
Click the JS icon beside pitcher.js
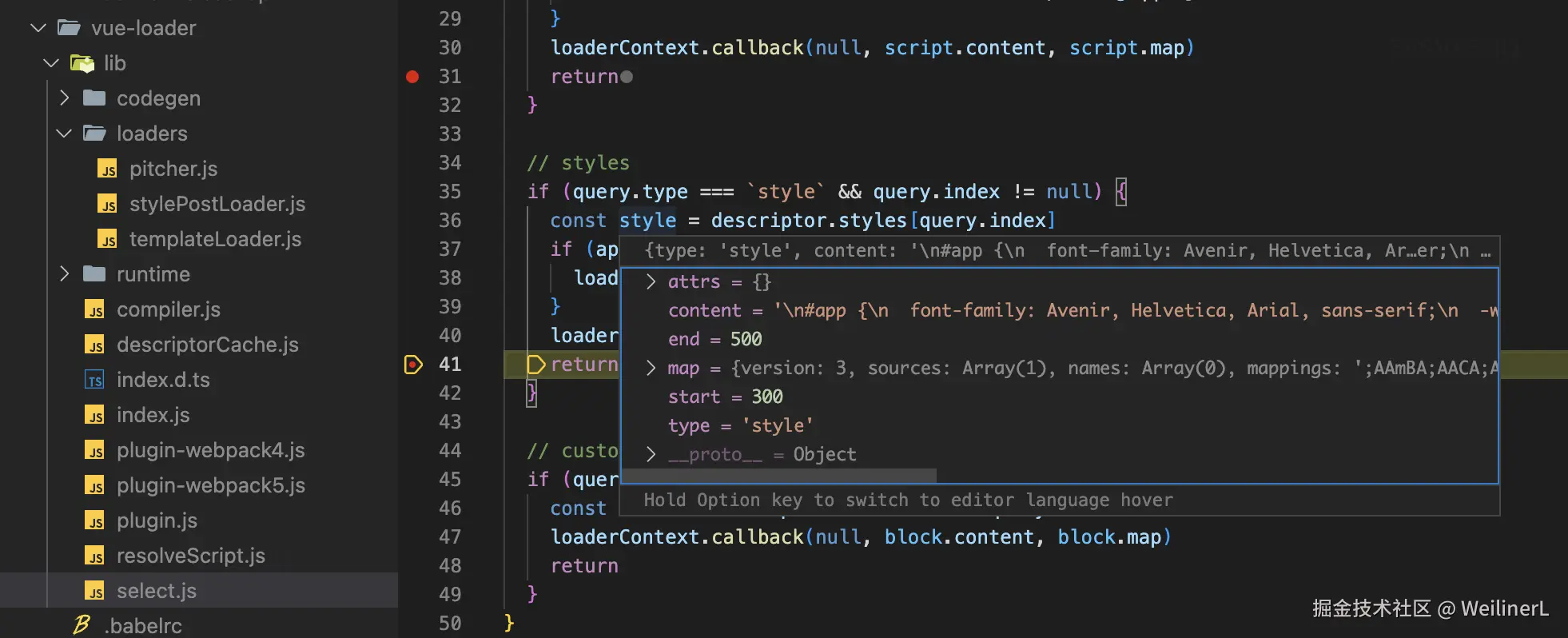pyautogui.click(x=107, y=169)
